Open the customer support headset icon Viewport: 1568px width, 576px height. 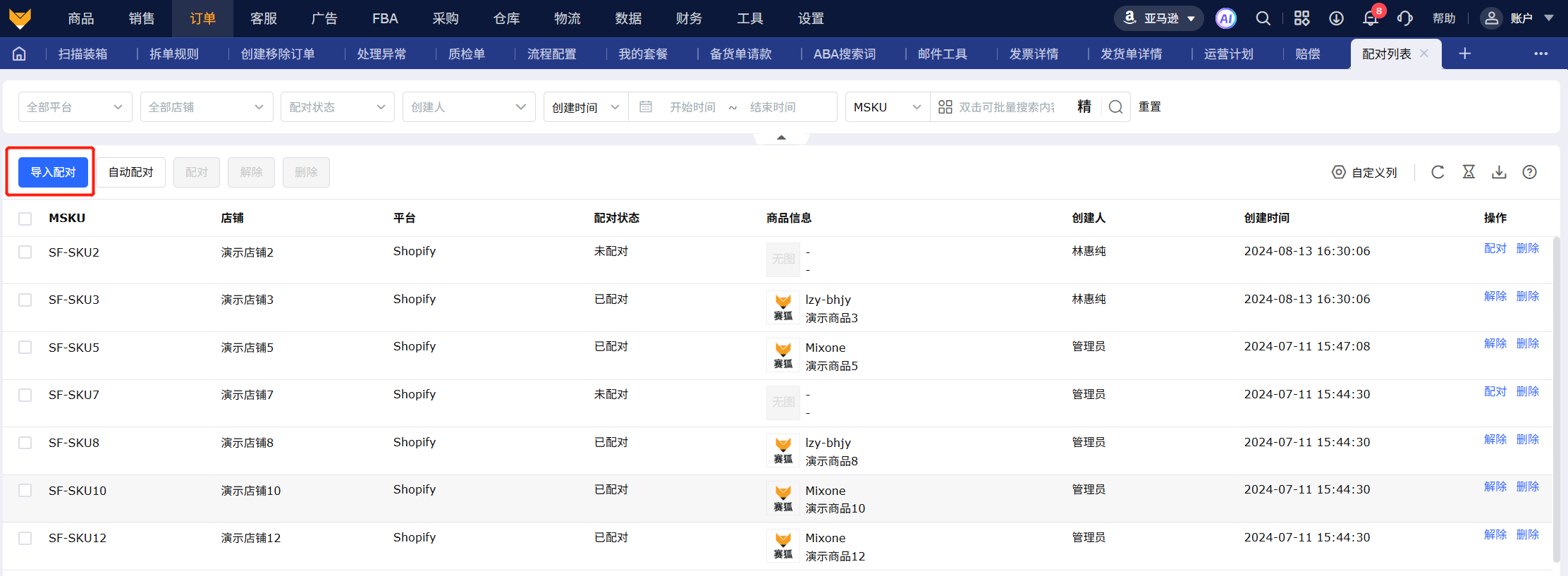[1405, 18]
